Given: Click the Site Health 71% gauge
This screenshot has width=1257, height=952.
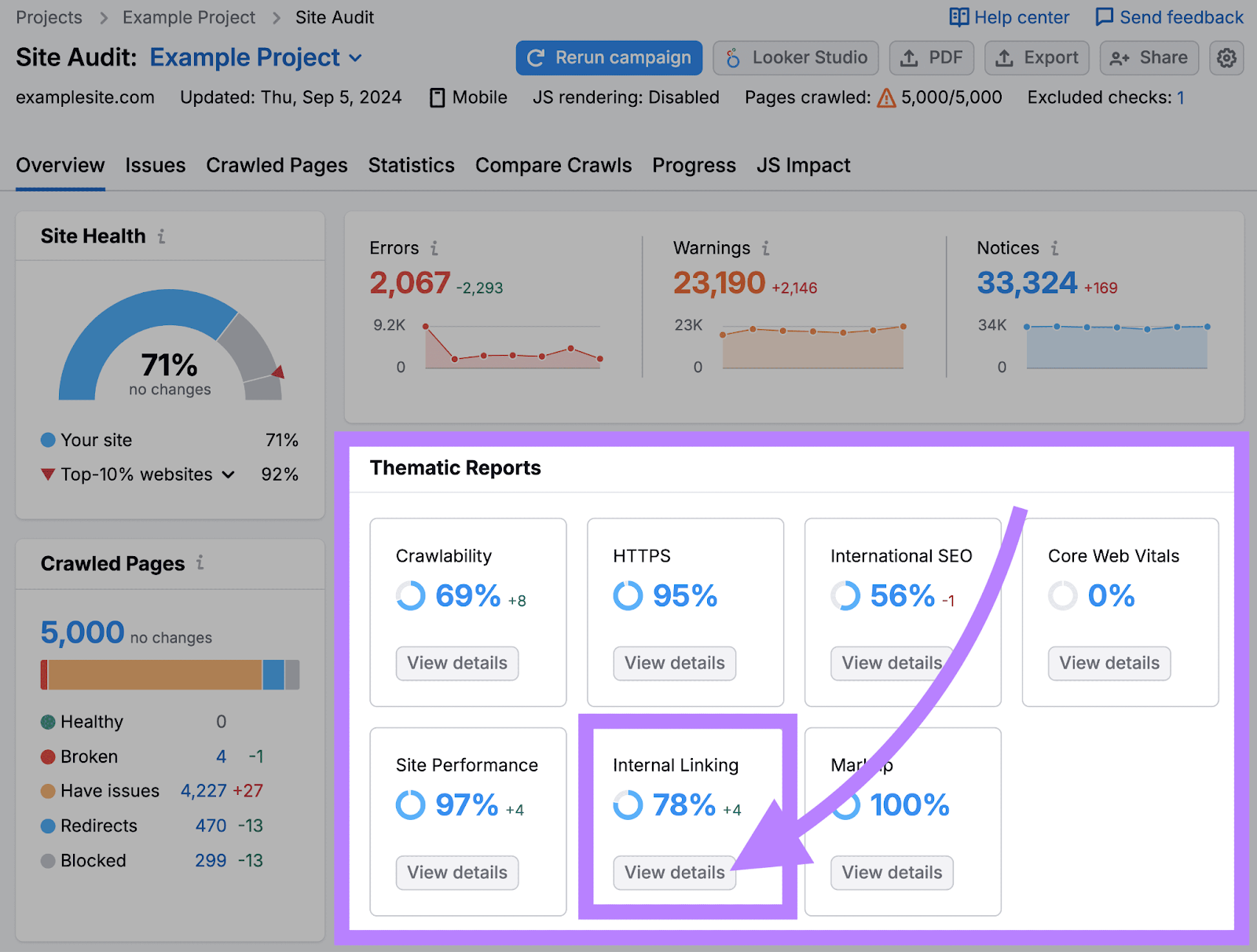Looking at the screenshot, I should 170,346.
